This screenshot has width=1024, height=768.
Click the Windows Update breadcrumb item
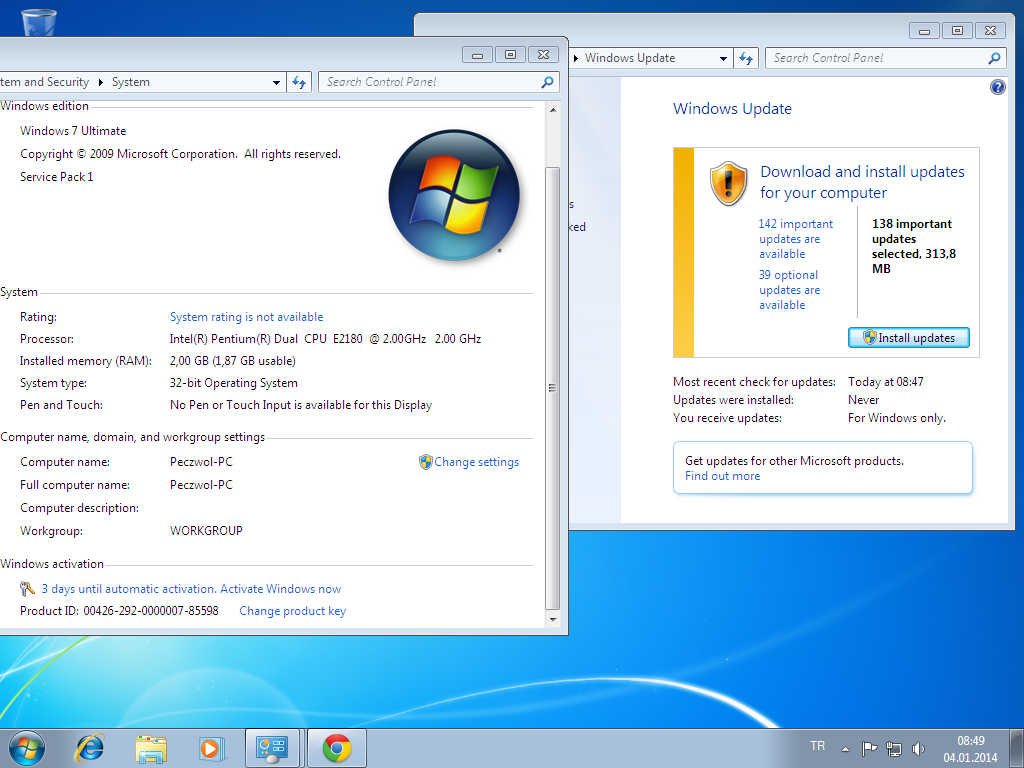pos(630,57)
